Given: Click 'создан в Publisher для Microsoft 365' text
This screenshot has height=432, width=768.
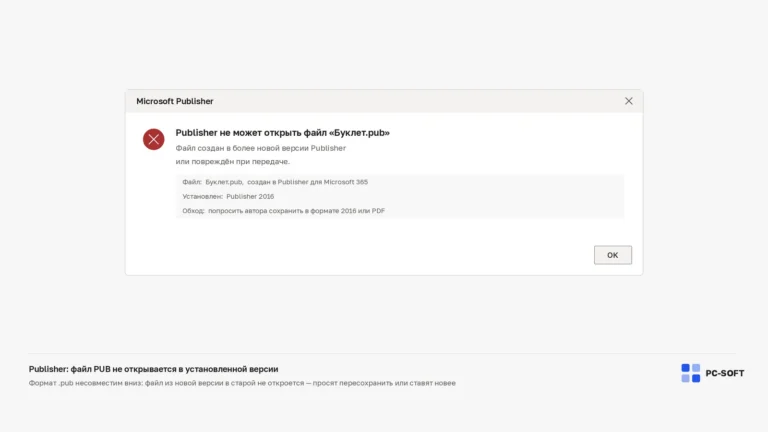Looking at the screenshot, I should point(307,182).
